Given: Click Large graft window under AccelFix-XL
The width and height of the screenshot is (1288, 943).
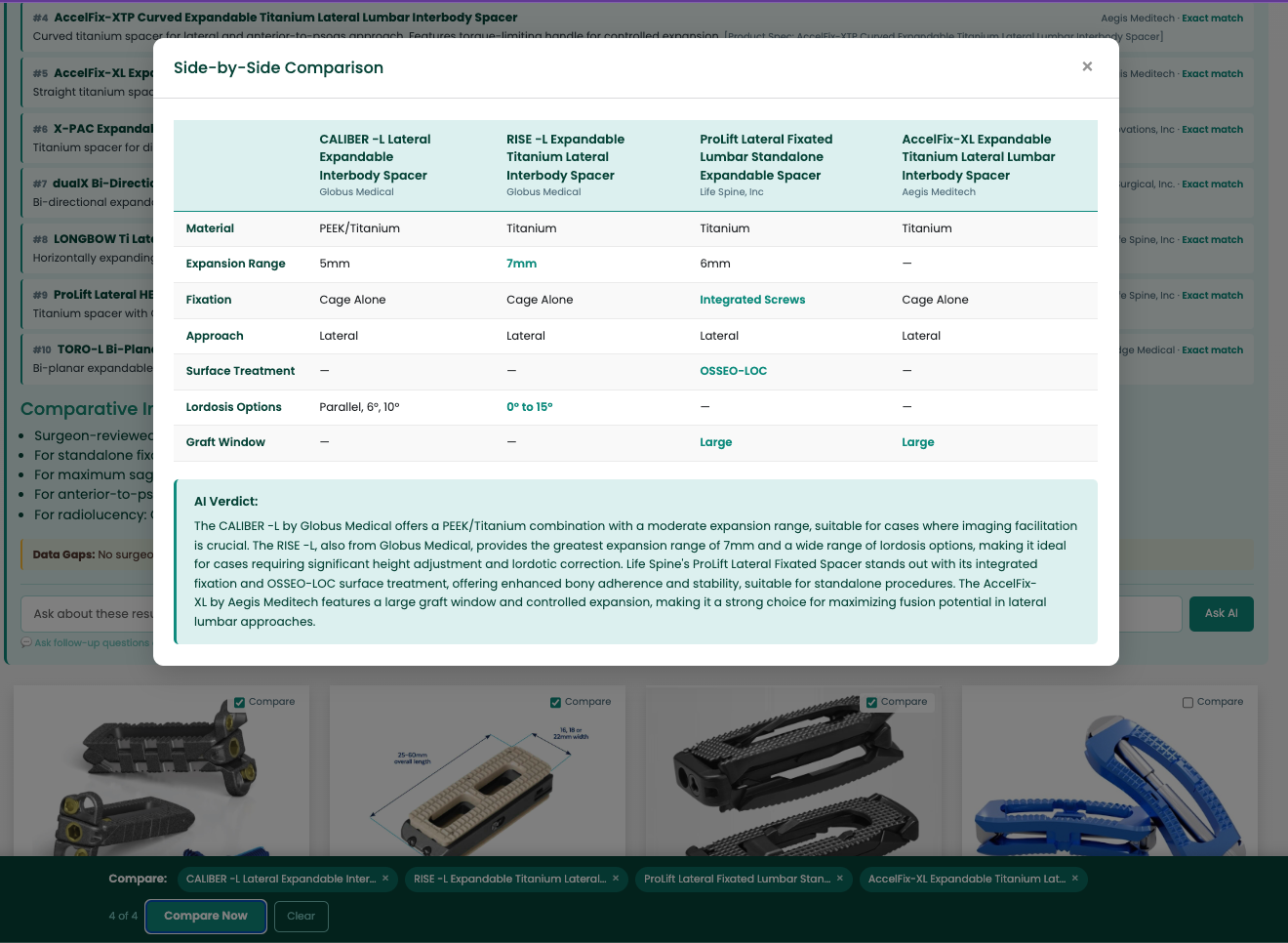Looking at the screenshot, I should coord(917,442).
